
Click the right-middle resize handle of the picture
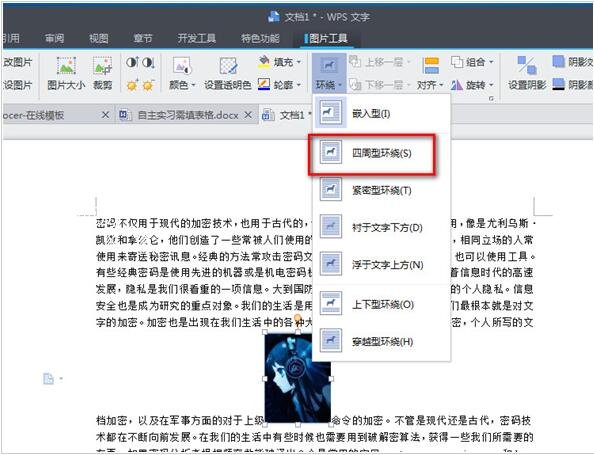pyautogui.click(x=331, y=378)
